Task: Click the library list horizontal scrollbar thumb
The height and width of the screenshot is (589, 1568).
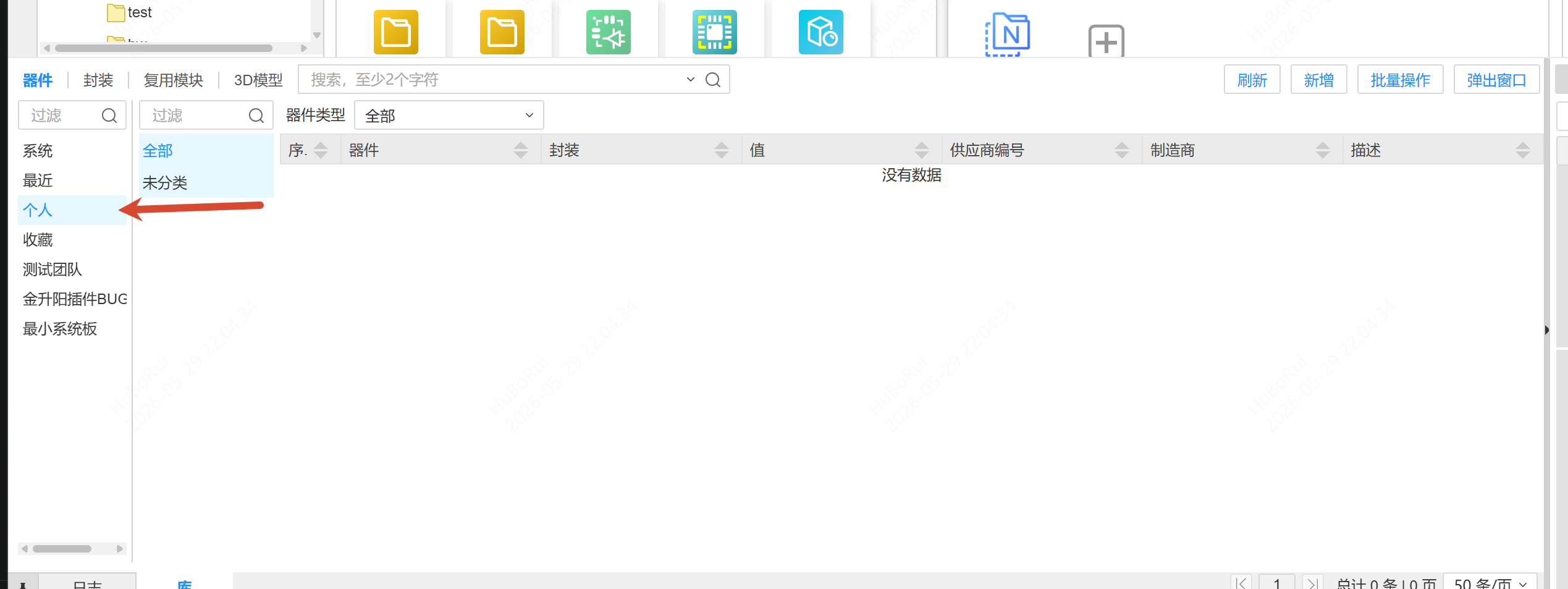Action: 62,549
